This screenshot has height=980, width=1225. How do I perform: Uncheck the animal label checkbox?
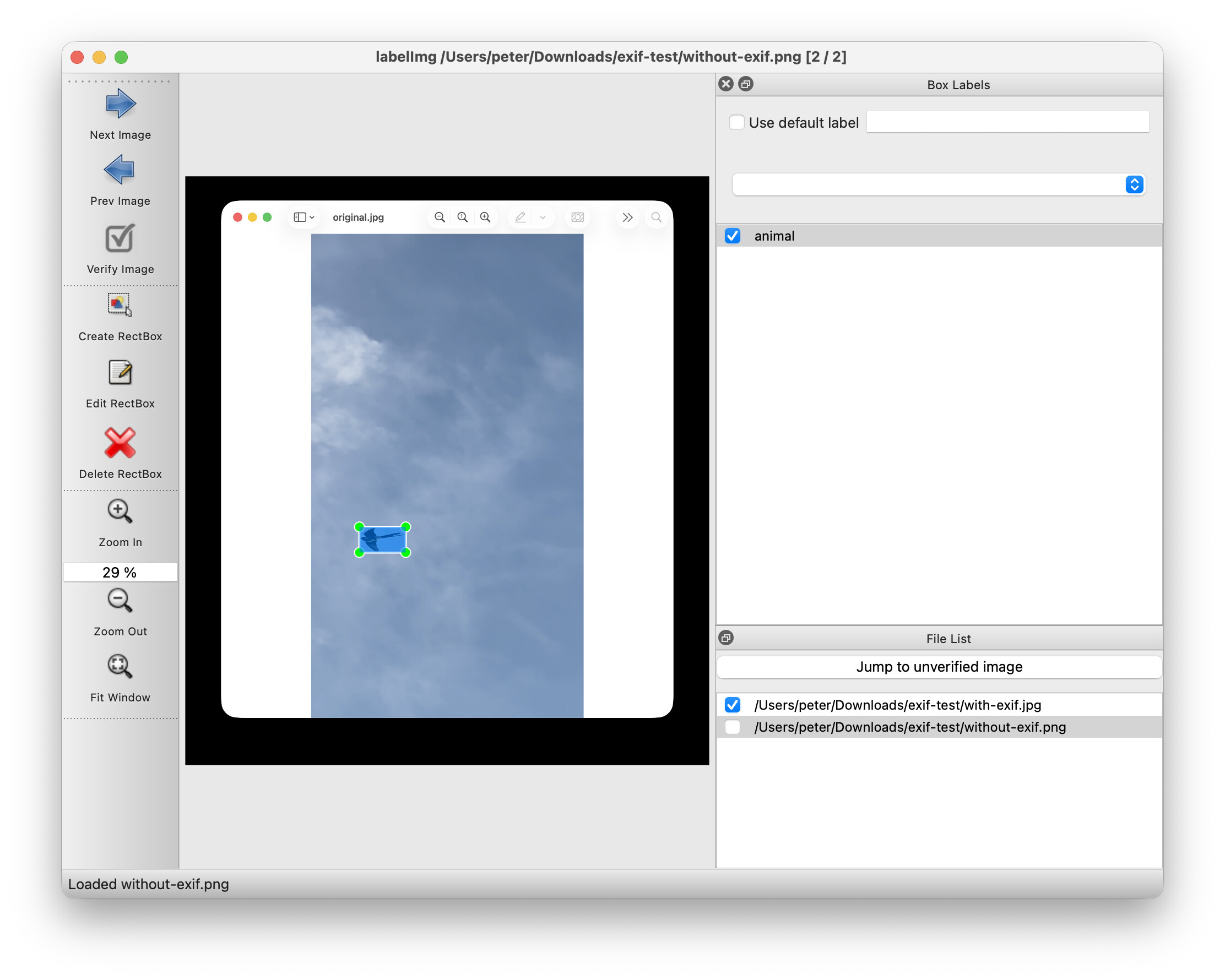click(x=733, y=236)
